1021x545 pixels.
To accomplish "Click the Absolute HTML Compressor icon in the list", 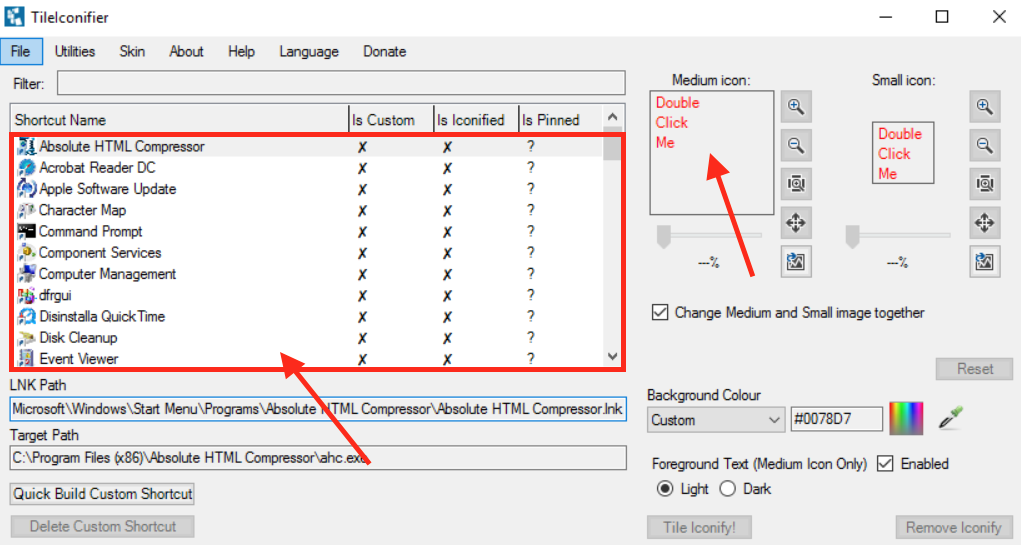I will (x=26, y=147).
